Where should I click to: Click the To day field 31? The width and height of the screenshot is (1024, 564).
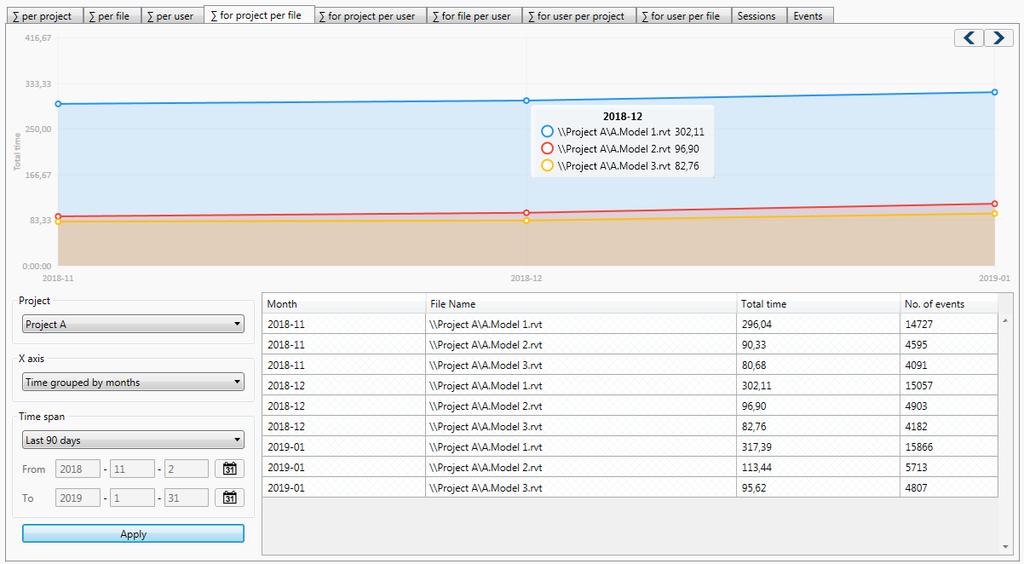[186, 497]
